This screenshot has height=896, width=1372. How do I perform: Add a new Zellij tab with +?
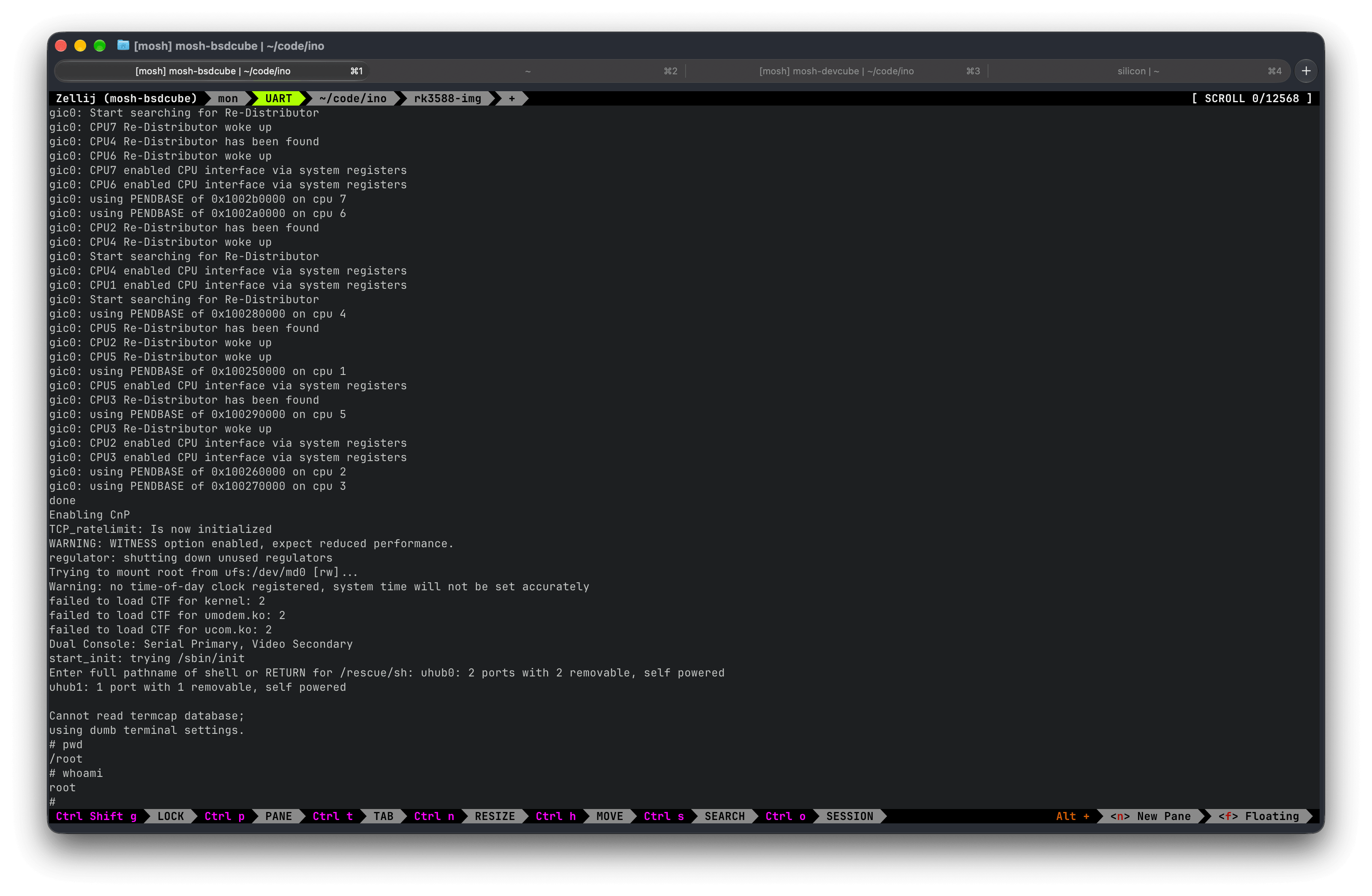coord(512,98)
